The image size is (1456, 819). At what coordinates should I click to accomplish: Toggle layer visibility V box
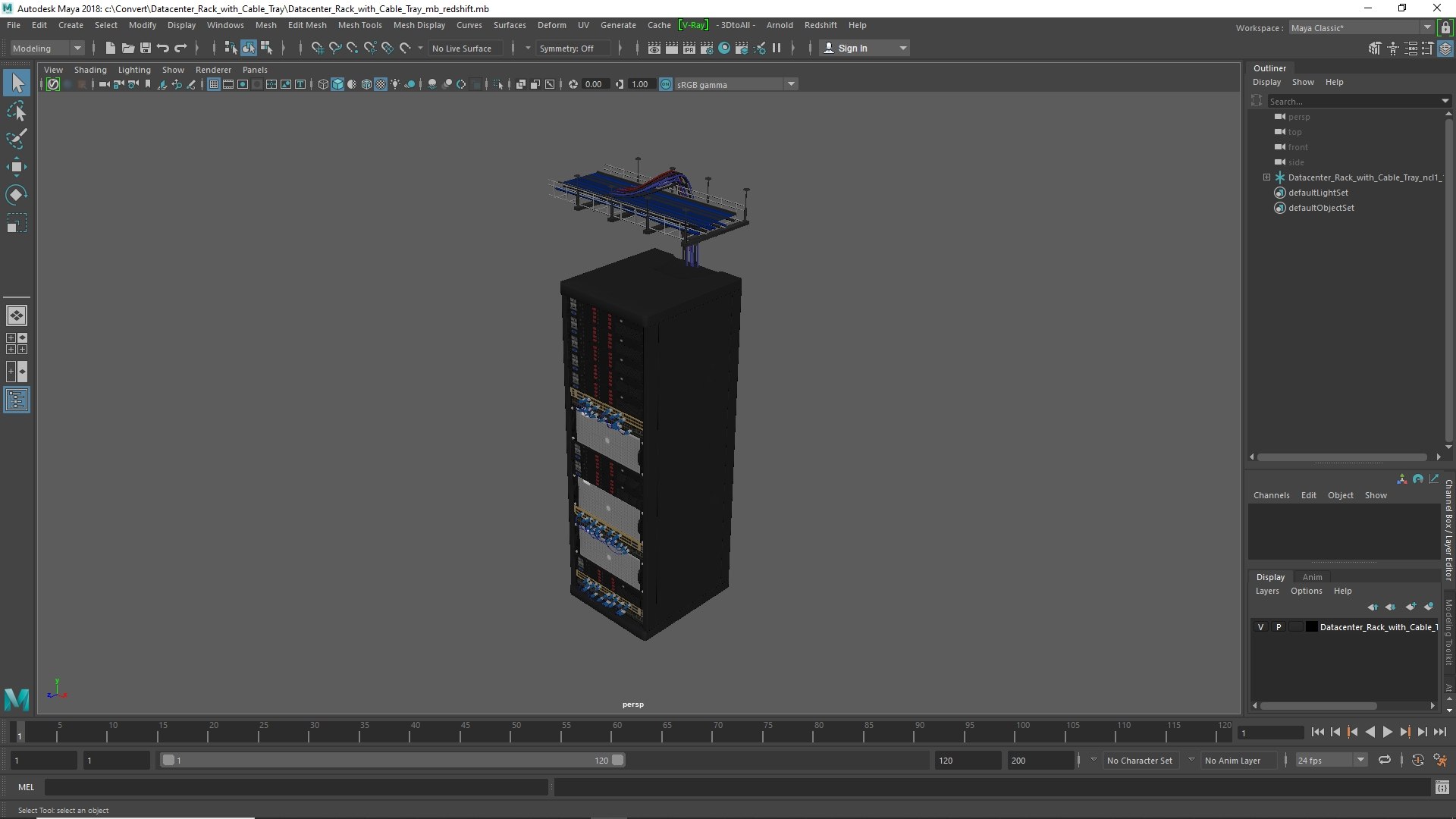(x=1260, y=627)
